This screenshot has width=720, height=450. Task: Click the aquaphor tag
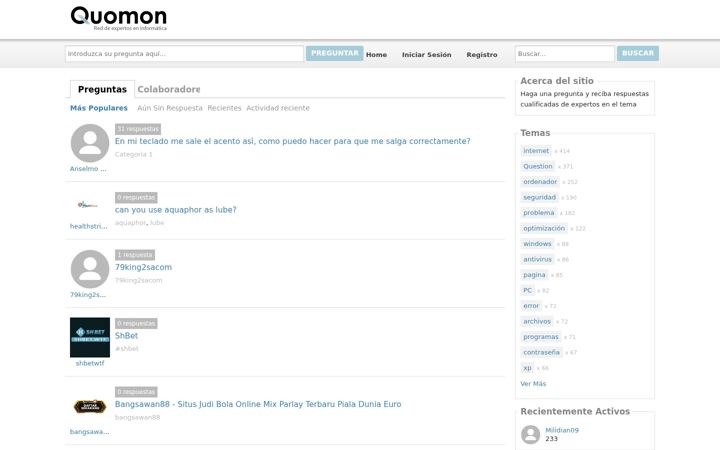tap(130, 223)
